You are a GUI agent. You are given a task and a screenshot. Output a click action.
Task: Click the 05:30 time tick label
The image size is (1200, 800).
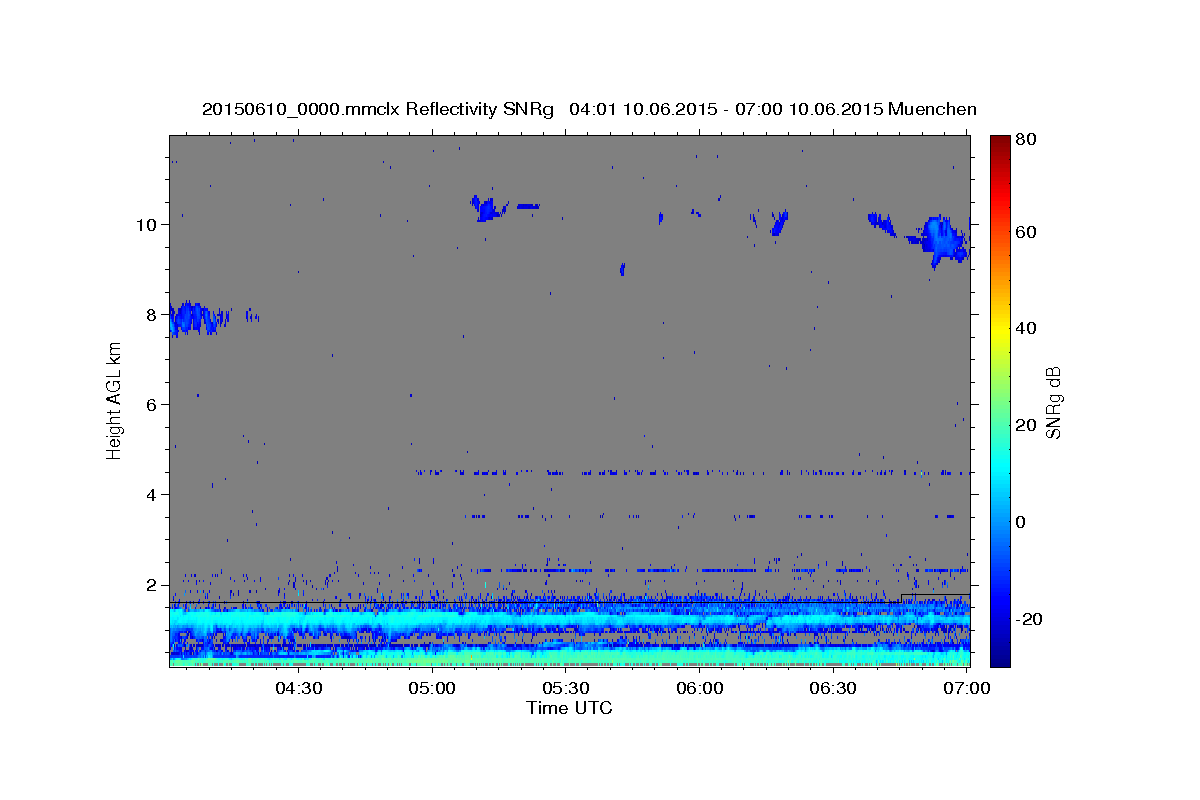[x=566, y=688]
